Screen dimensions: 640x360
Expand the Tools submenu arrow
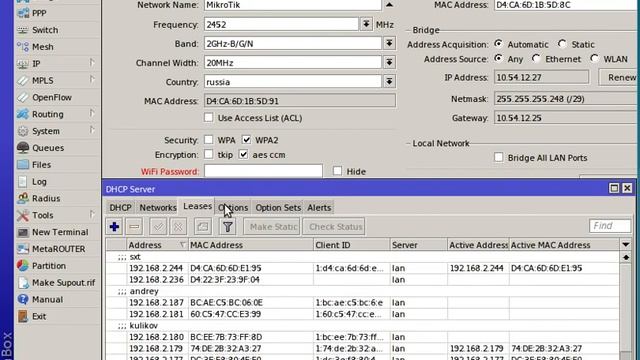click(92, 215)
